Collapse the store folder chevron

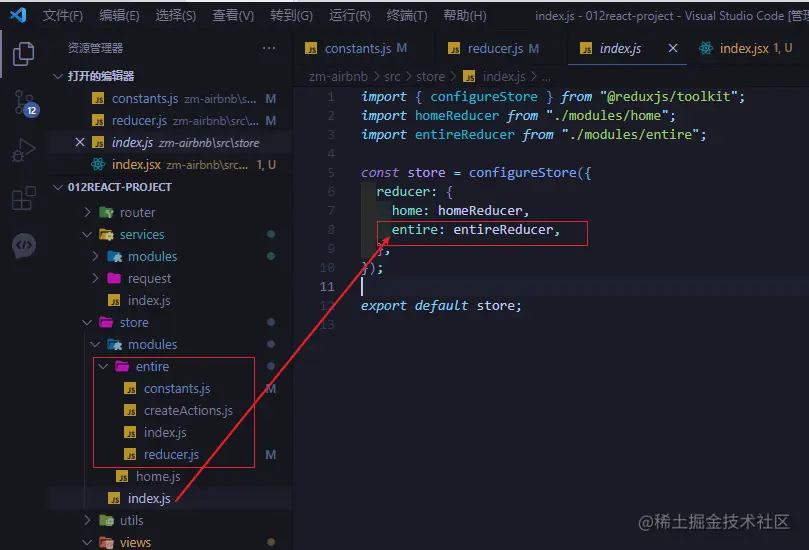(x=87, y=322)
